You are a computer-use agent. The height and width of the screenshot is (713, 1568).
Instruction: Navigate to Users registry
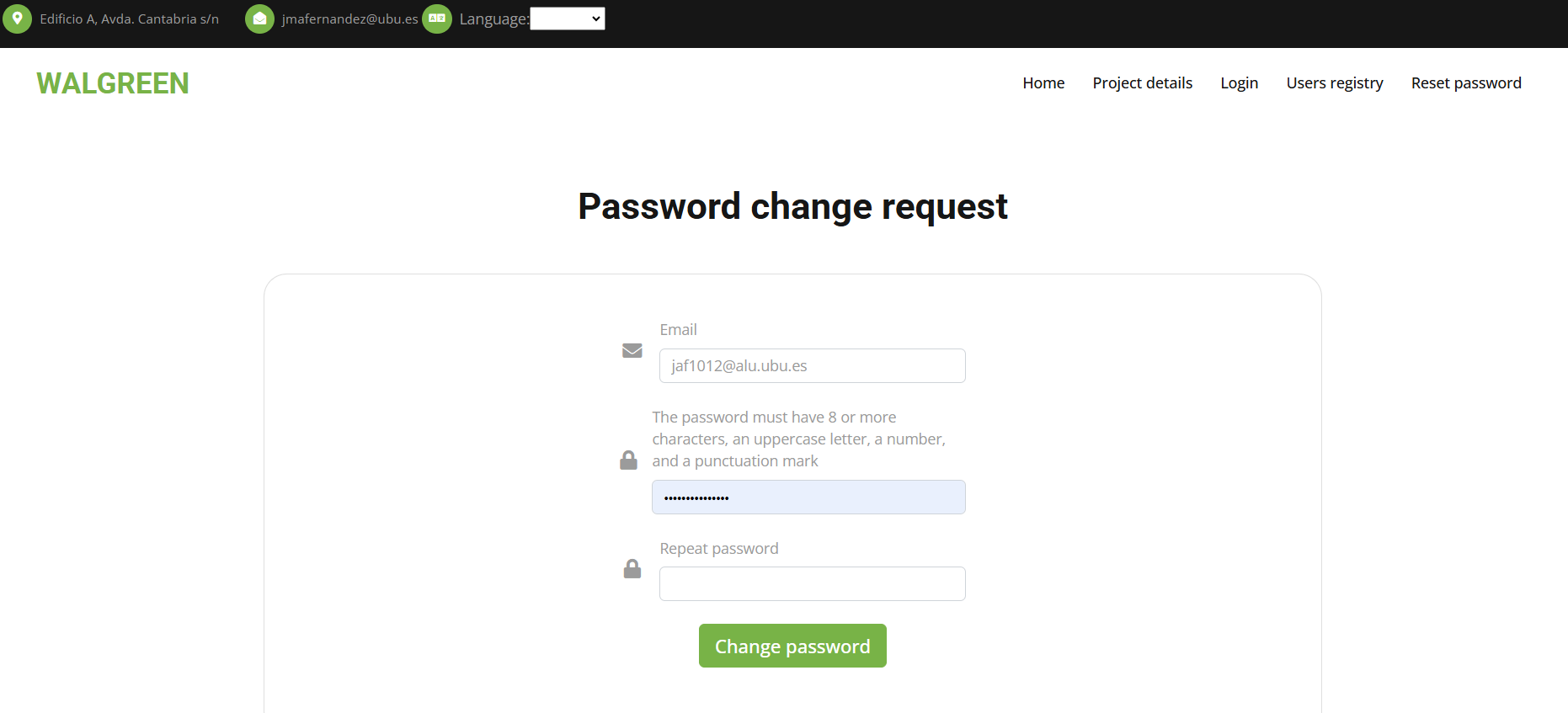coord(1335,82)
